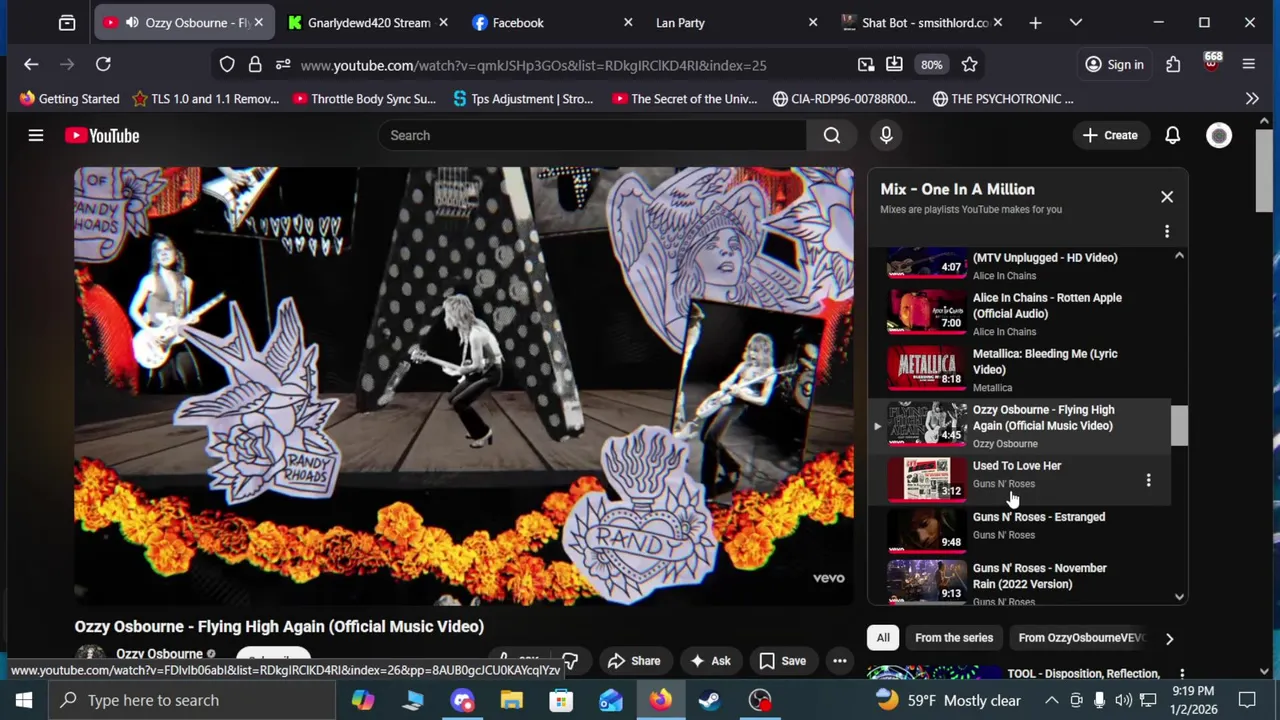This screenshot has width=1280, height=720.
Task: Click the Ask button
Action: click(711, 661)
